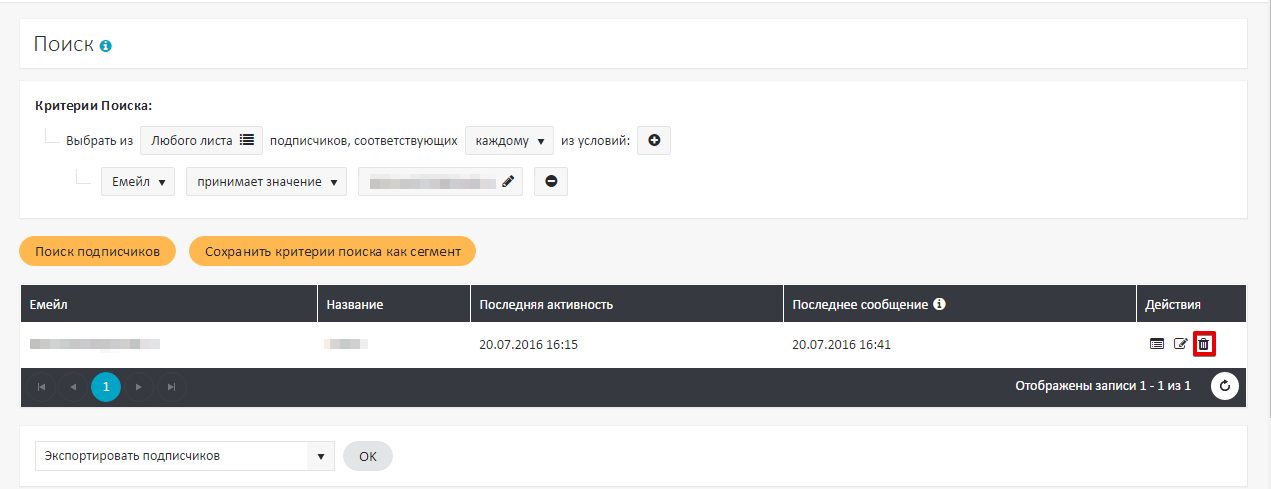Sort table by Емейл column header

point(49,304)
